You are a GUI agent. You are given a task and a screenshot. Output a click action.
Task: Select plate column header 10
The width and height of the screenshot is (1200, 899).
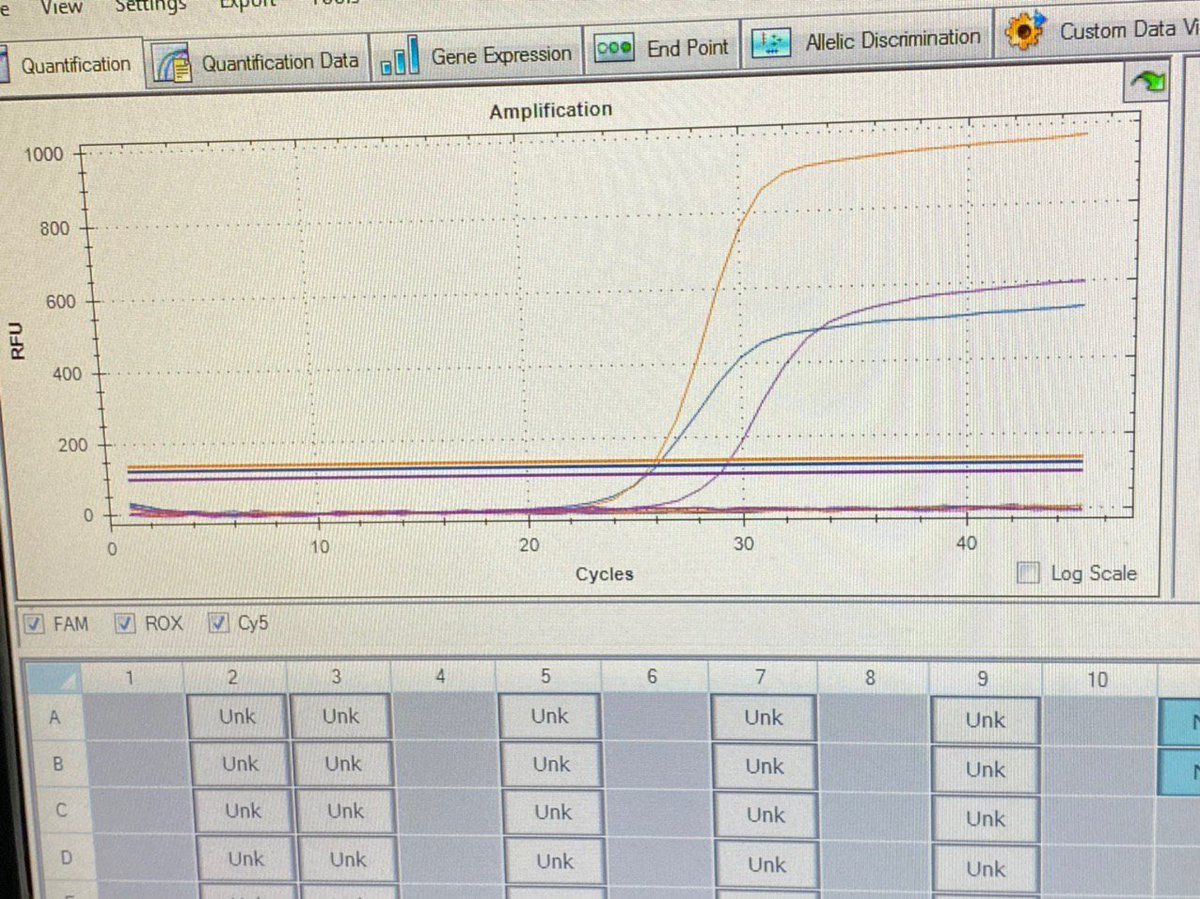pyautogui.click(x=1098, y=680)
